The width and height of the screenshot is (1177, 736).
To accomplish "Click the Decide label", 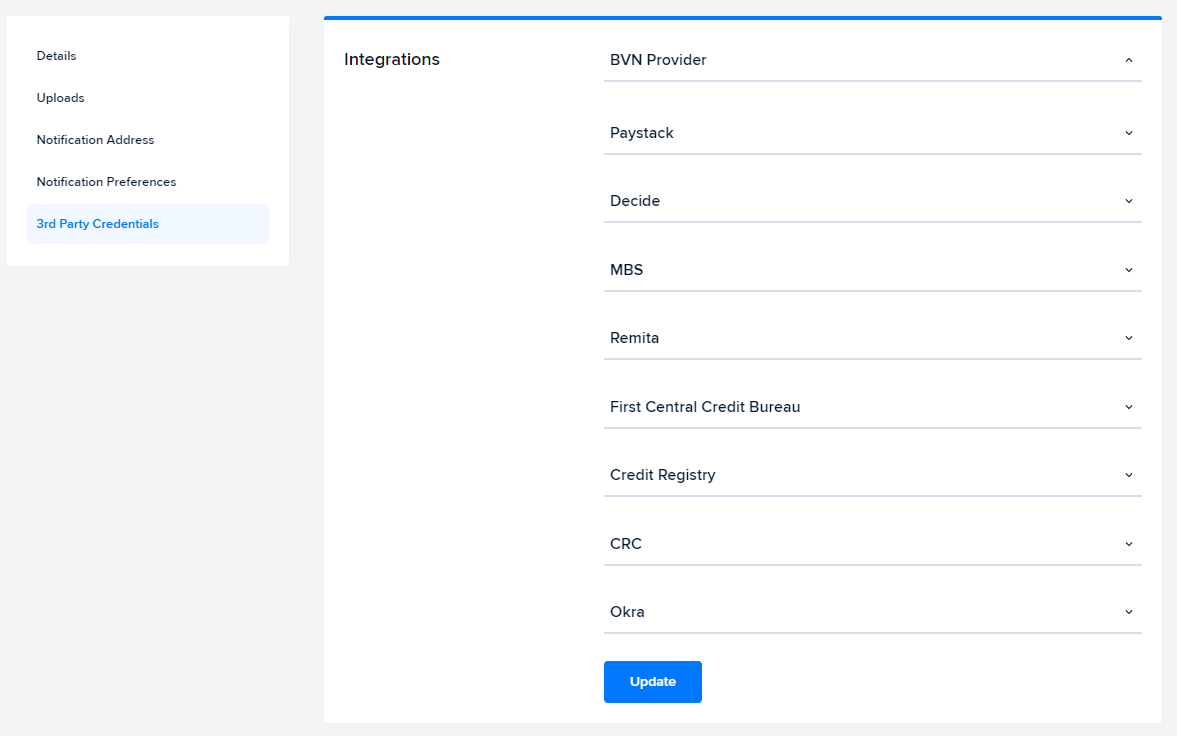I will tap(634, 201).
